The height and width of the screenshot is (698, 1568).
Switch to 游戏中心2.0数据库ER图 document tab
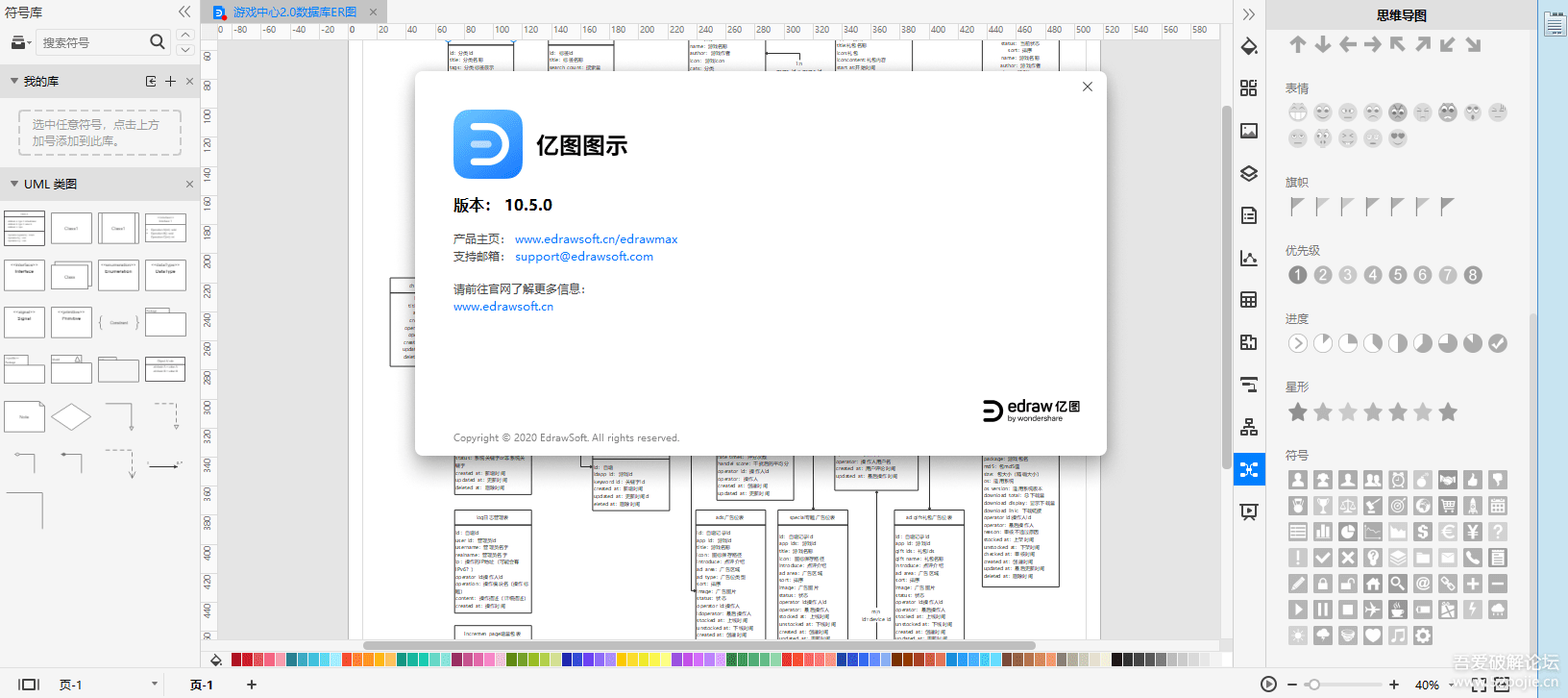tap(295, 12)
